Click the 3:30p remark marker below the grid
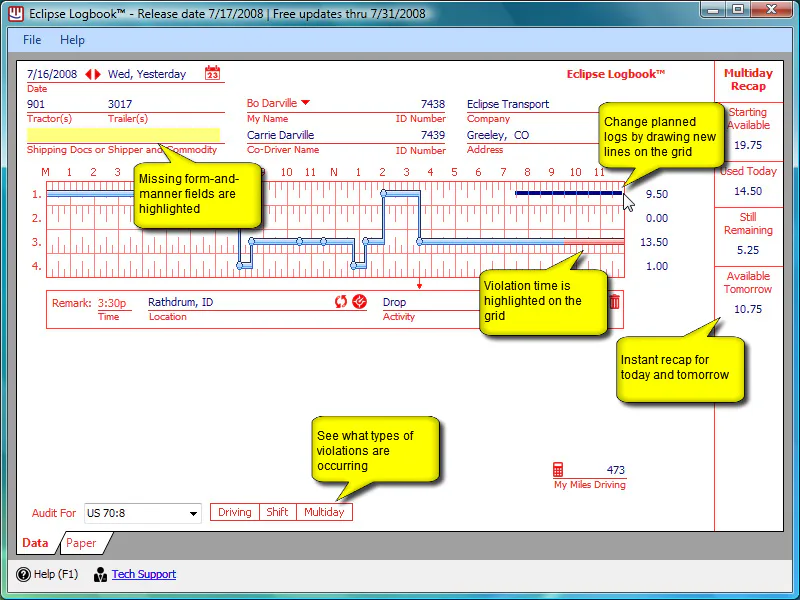 (419, 286)
